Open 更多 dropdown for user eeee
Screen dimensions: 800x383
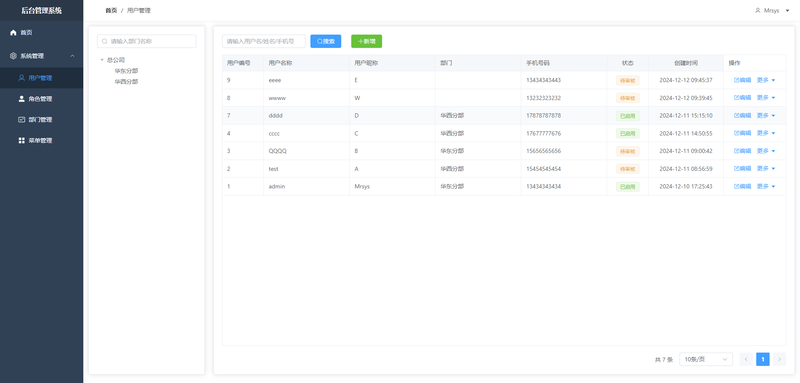[x=766, y=80]
